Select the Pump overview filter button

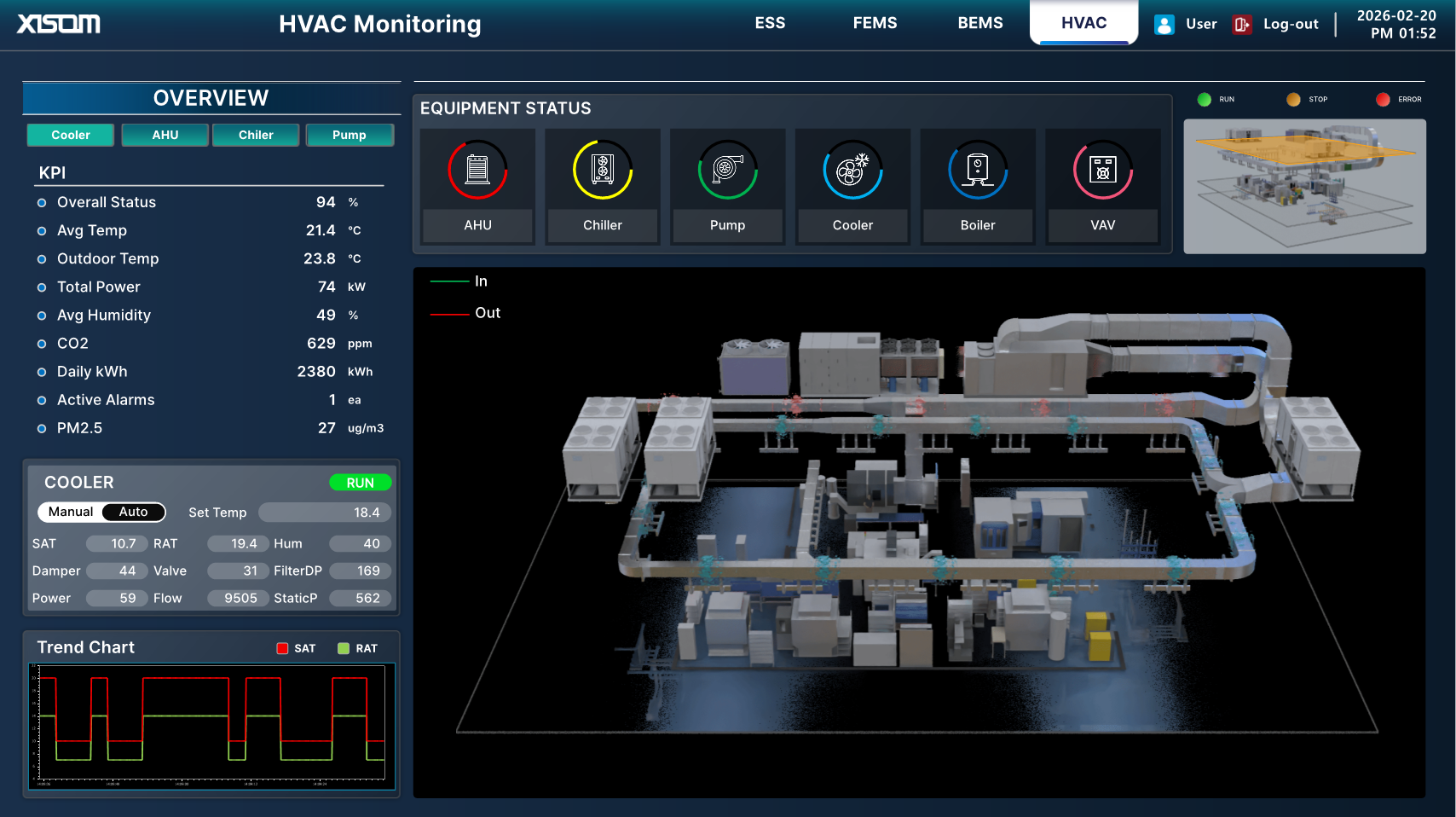[350, 135]
